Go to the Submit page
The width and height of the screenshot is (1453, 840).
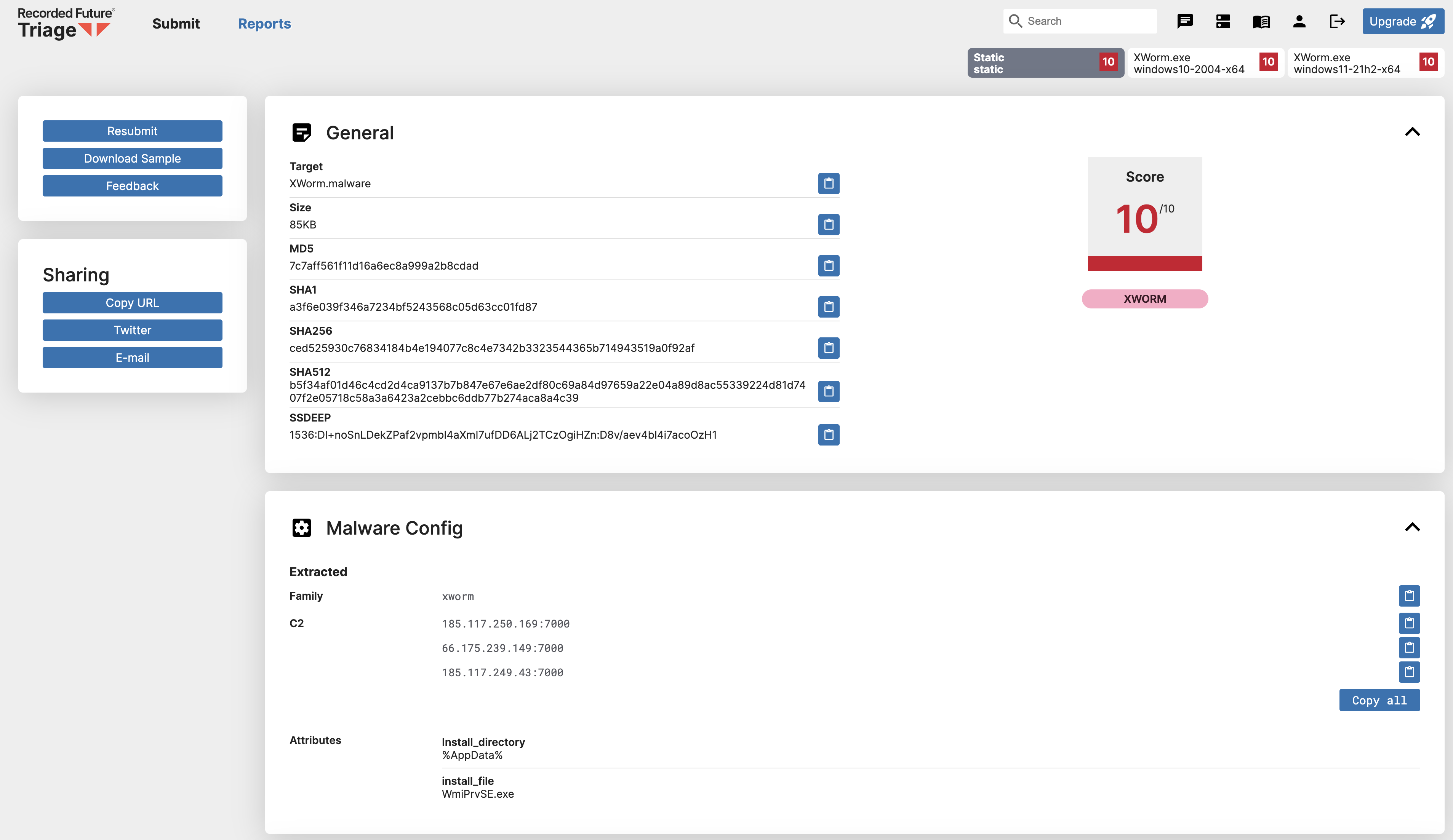176,24
